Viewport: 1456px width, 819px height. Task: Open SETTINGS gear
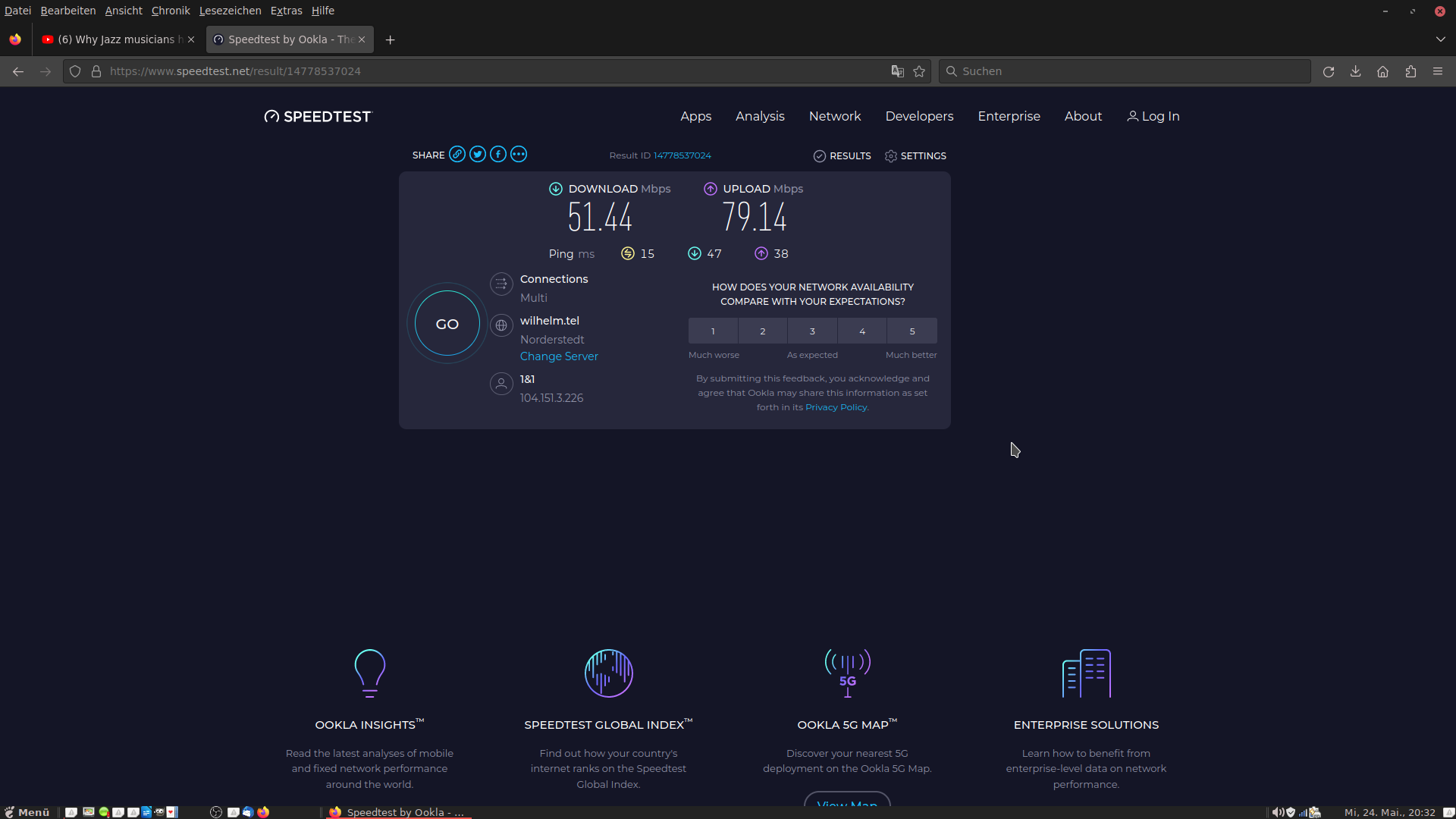pyautogui.click(x=915, y=156)
